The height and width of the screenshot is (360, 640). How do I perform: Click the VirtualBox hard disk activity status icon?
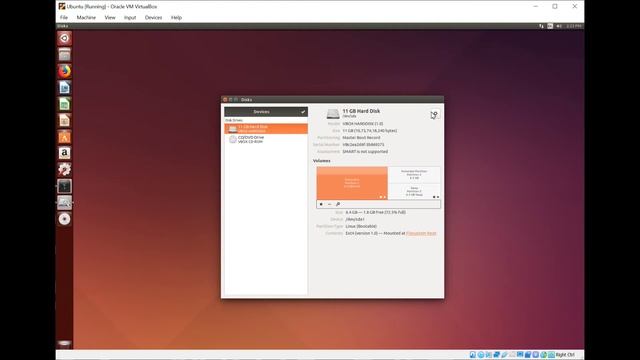point(472,355)
